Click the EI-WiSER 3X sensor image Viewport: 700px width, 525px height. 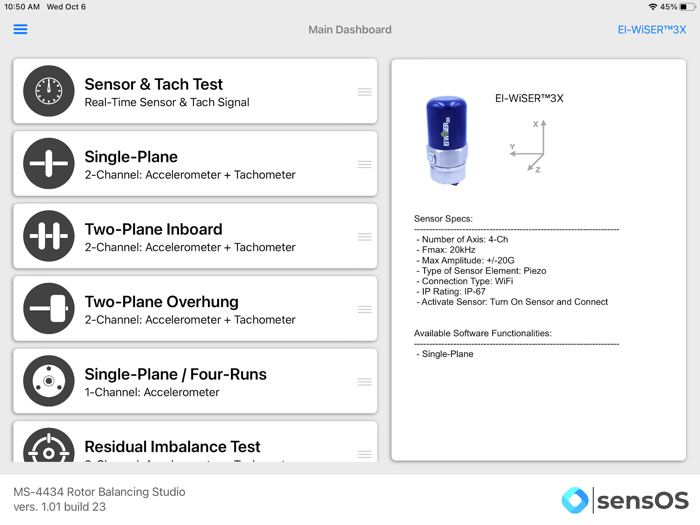point(446,140)
